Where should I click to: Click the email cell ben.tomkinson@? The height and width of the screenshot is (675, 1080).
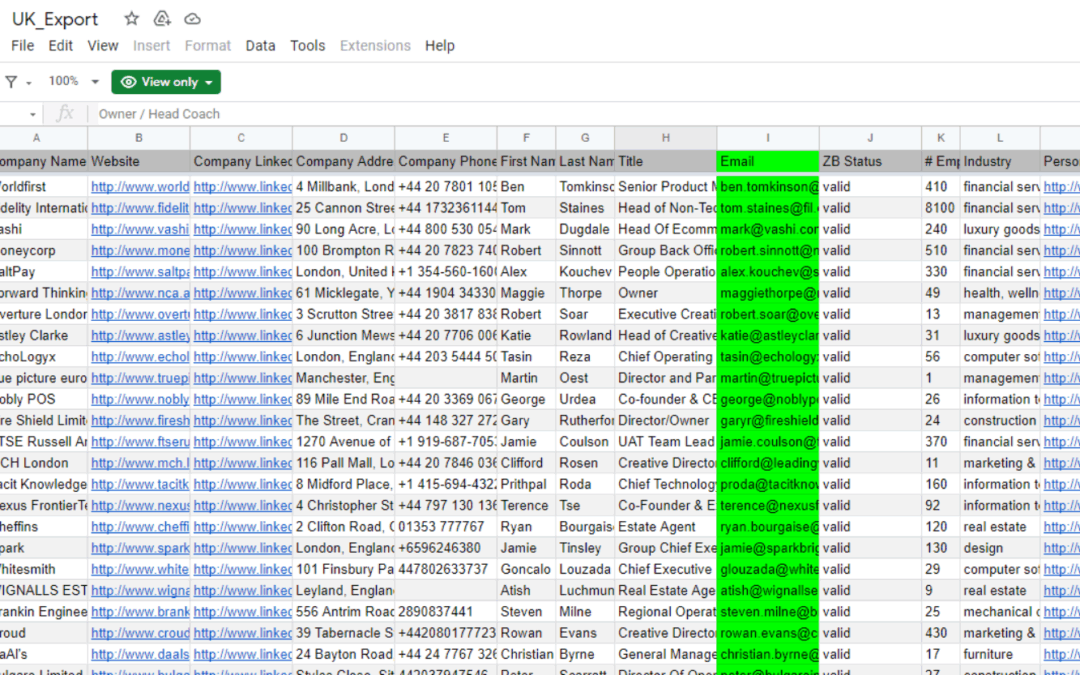pos(768,187)
